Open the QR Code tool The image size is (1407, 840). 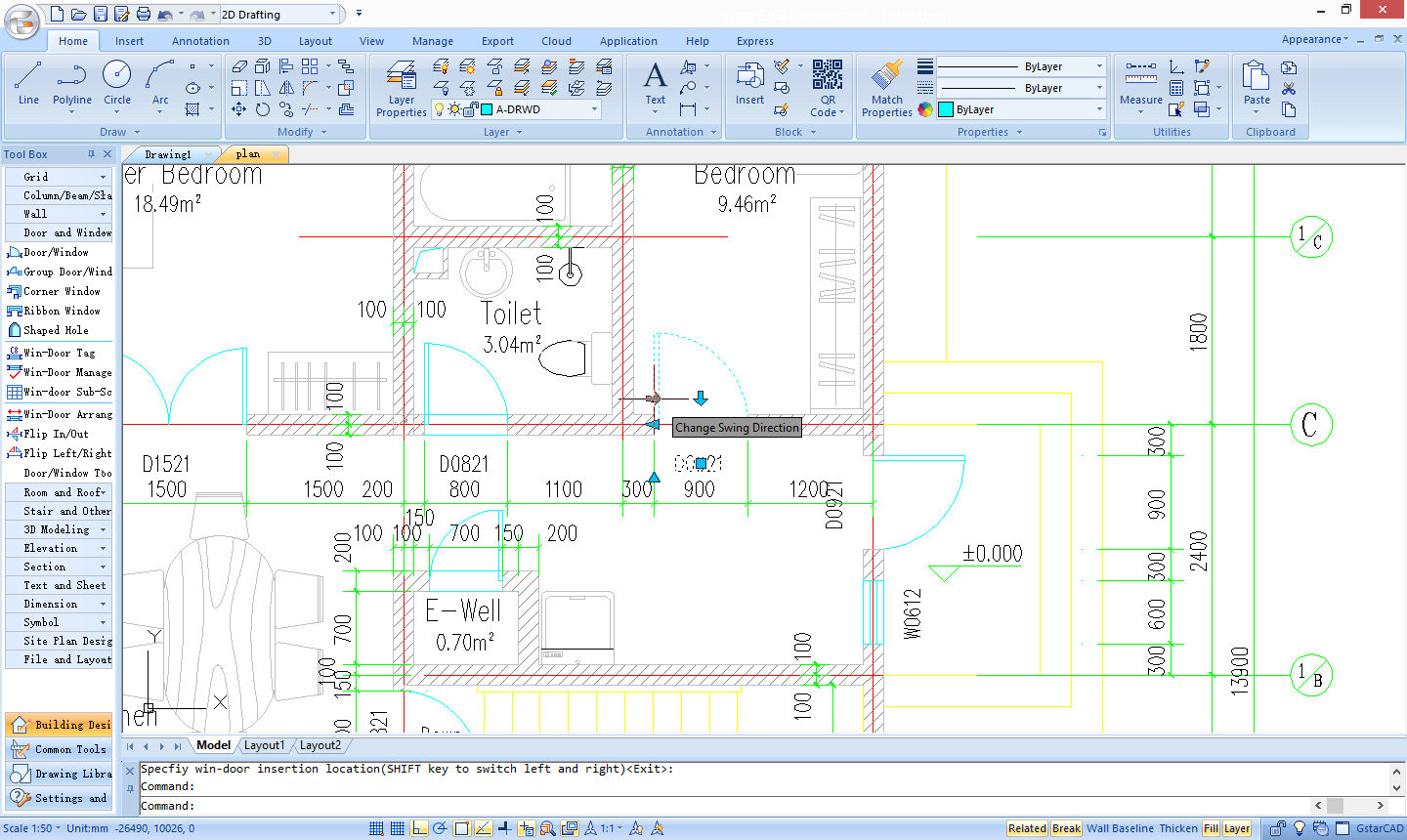point(828,88)
